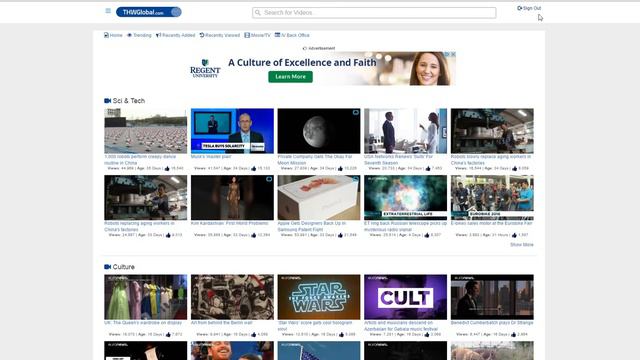Open 'Apple Gets Designers Back Up' title
This screenshot has width=640, height=360.
point(311,226)
